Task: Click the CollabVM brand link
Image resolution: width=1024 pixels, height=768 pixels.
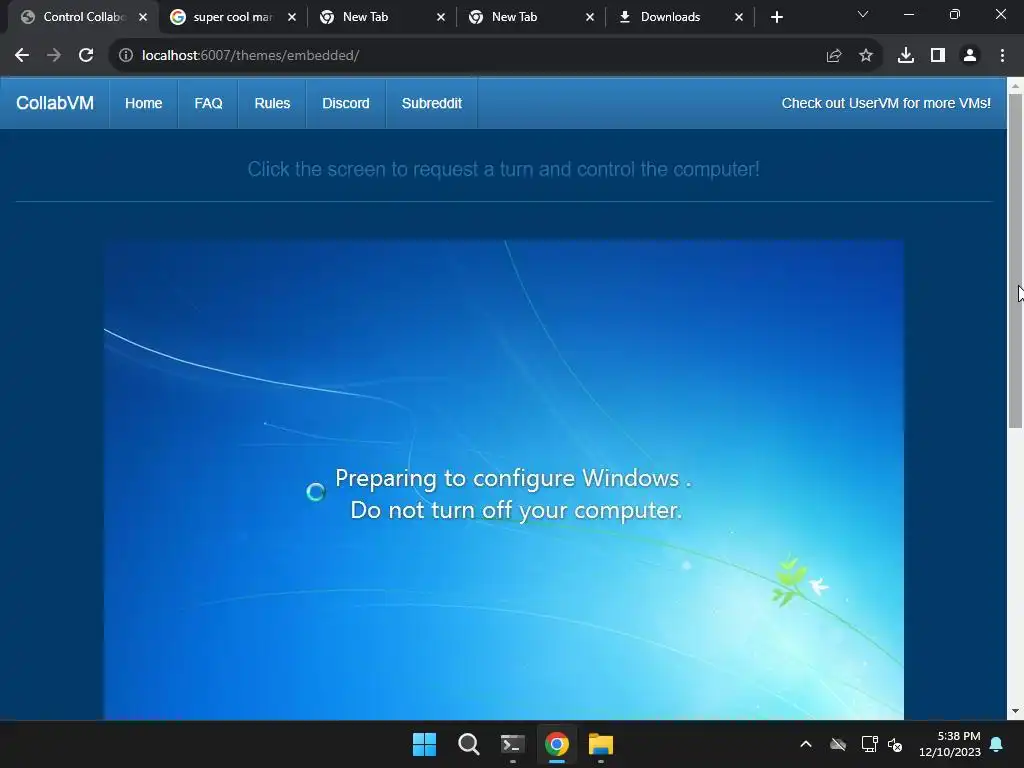Action: pyautogui.click(x=55, y=103)
